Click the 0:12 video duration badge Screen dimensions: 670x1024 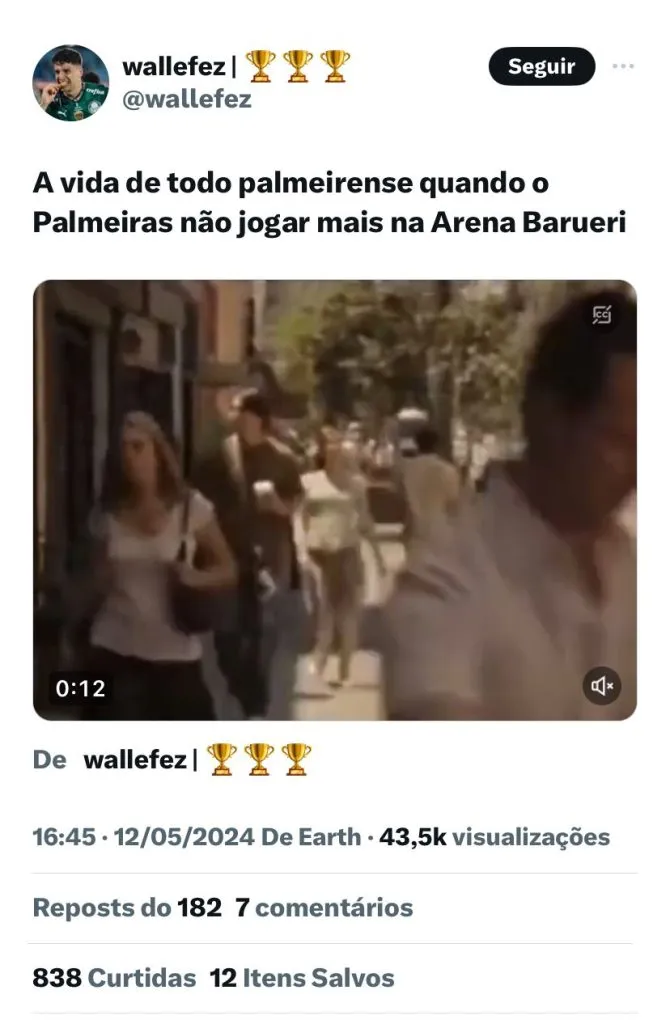[80, 688]
